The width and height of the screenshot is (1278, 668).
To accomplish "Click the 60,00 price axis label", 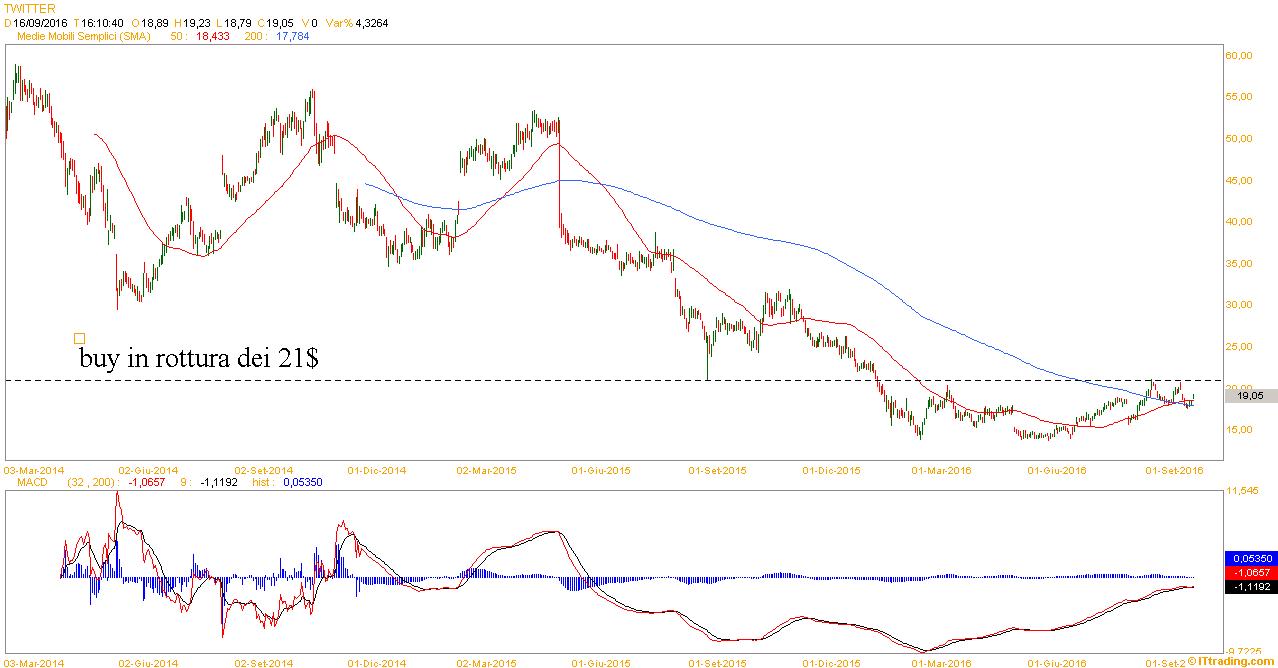I will (1239, 56).
